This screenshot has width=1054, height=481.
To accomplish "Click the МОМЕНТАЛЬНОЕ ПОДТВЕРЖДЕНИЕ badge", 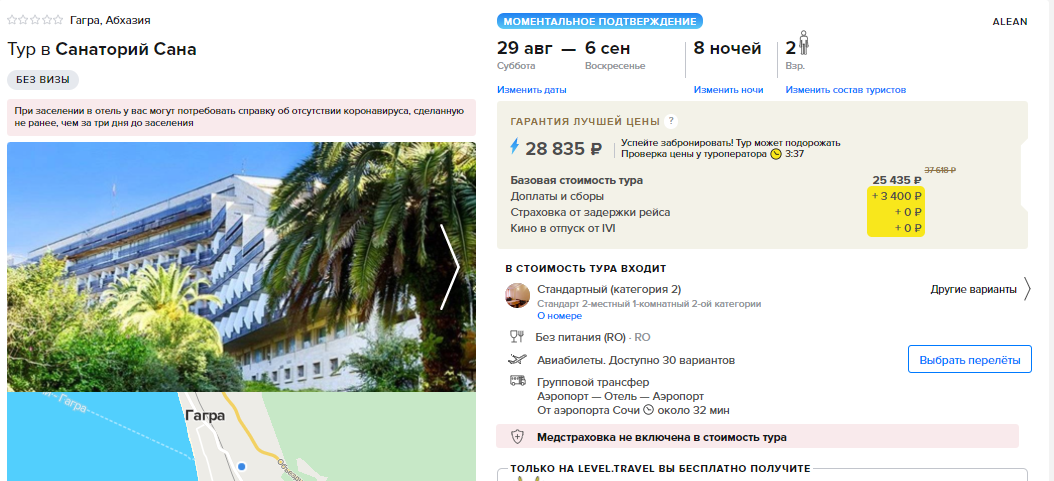I will (x=600, y=21).
